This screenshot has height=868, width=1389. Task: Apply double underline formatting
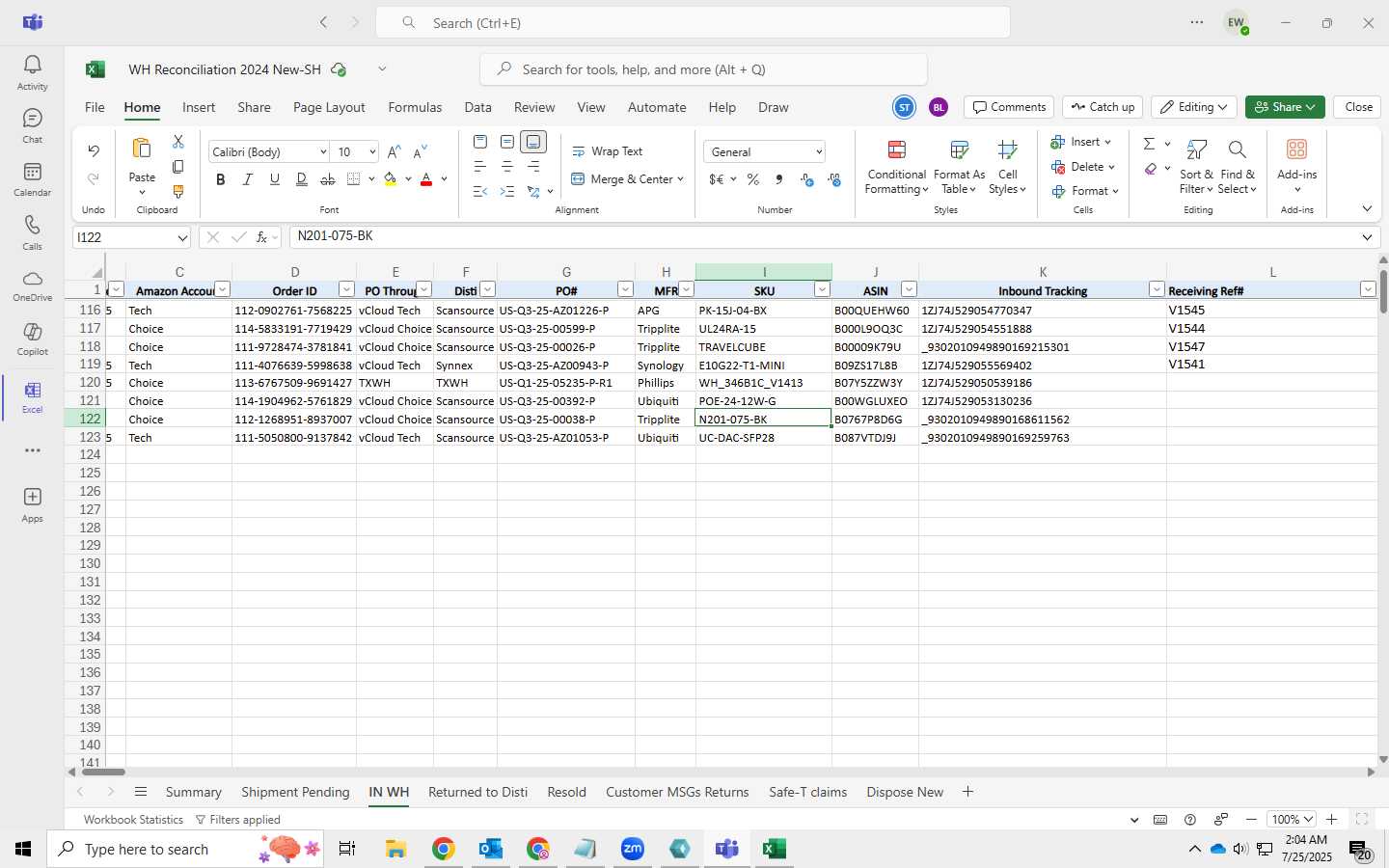(301, 179)
